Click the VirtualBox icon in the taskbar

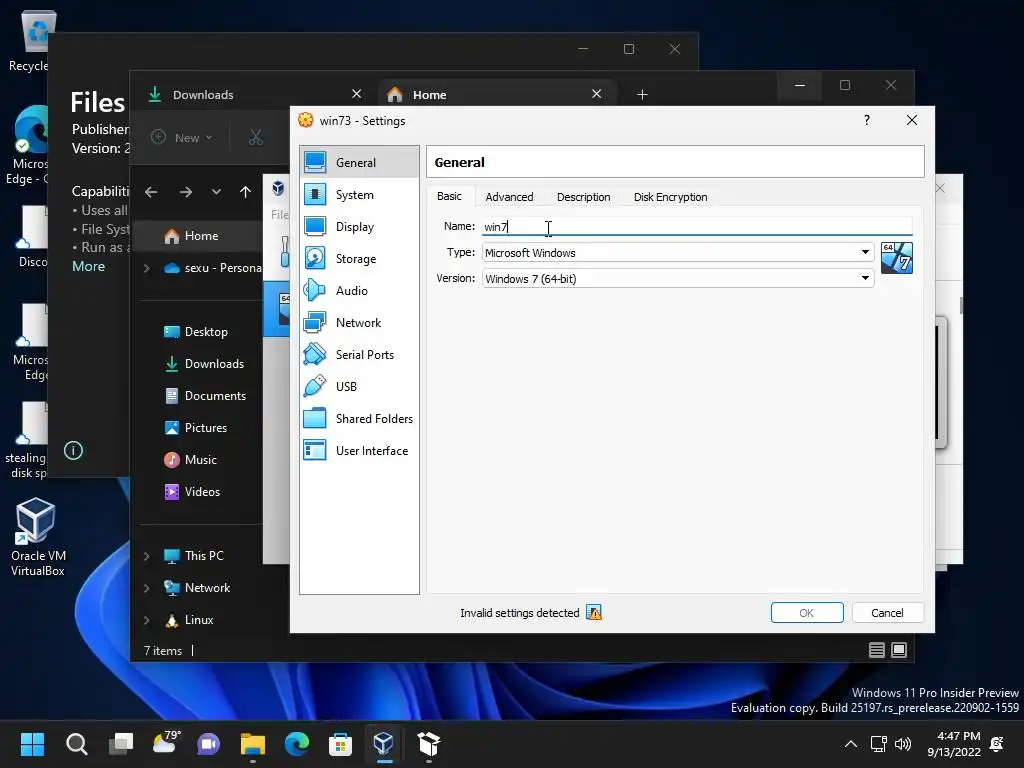click(x=384, y=744)
